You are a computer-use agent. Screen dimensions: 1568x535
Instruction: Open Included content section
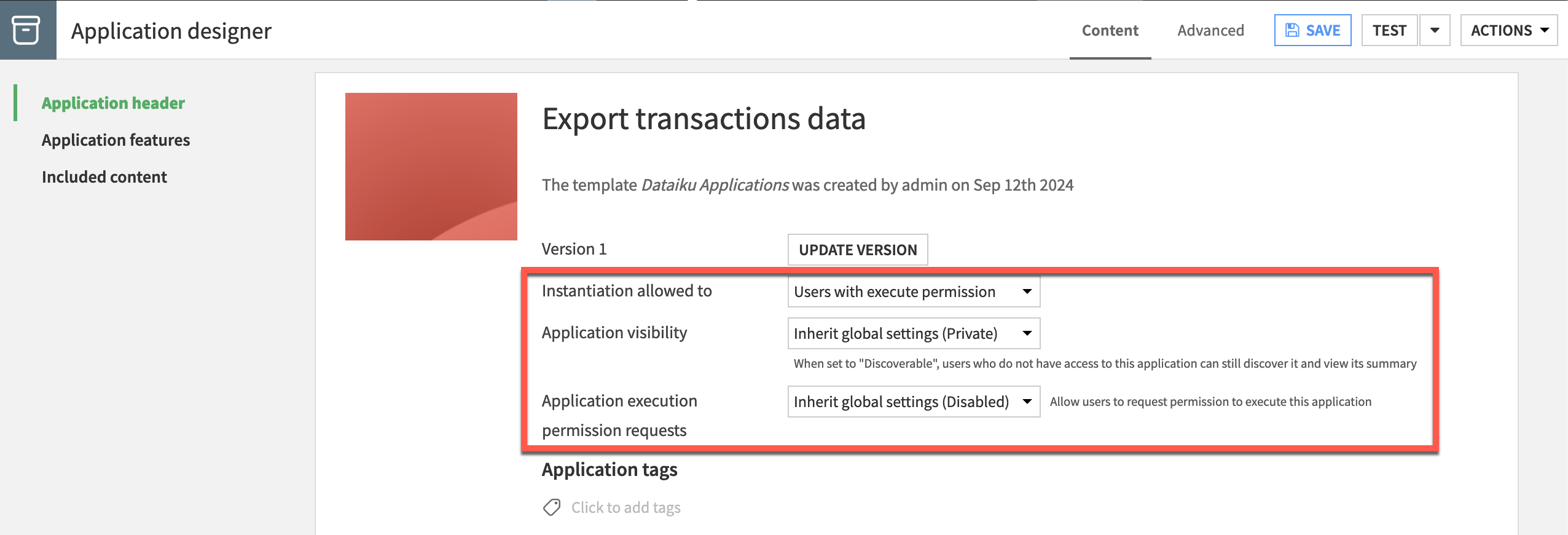(104, 176)
